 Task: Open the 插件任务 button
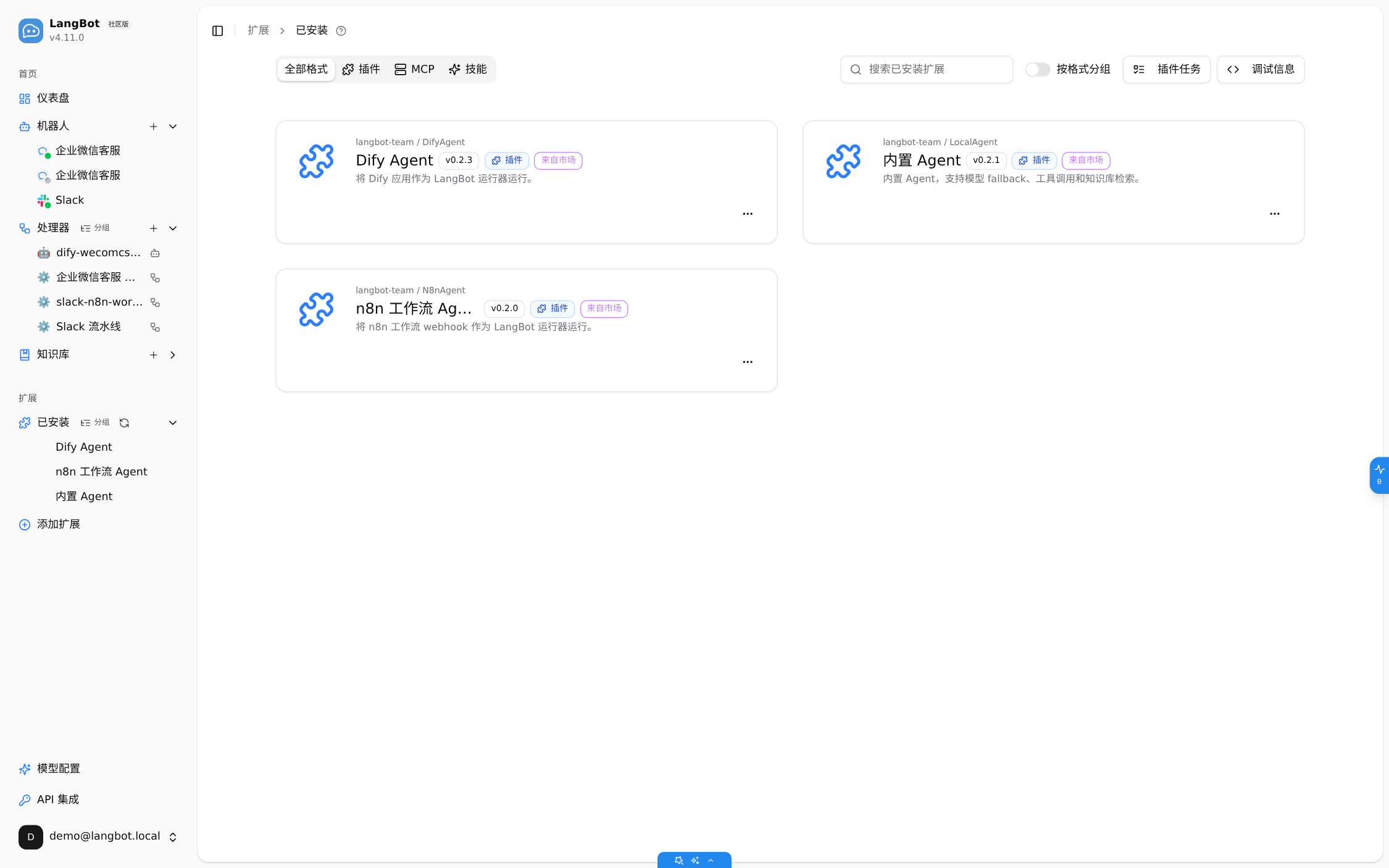coord(1166,69)
